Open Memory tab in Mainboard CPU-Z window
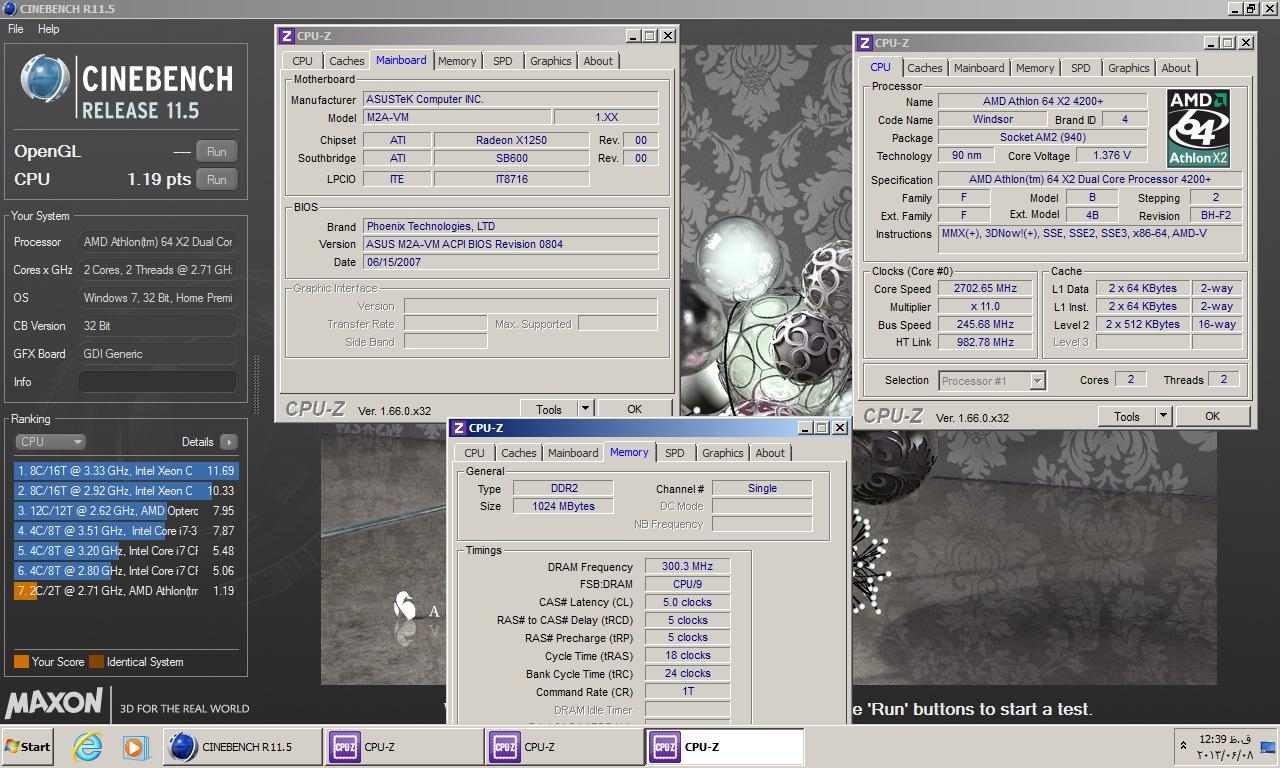This screenshot has width=1280, height=768. pos(457,61)
